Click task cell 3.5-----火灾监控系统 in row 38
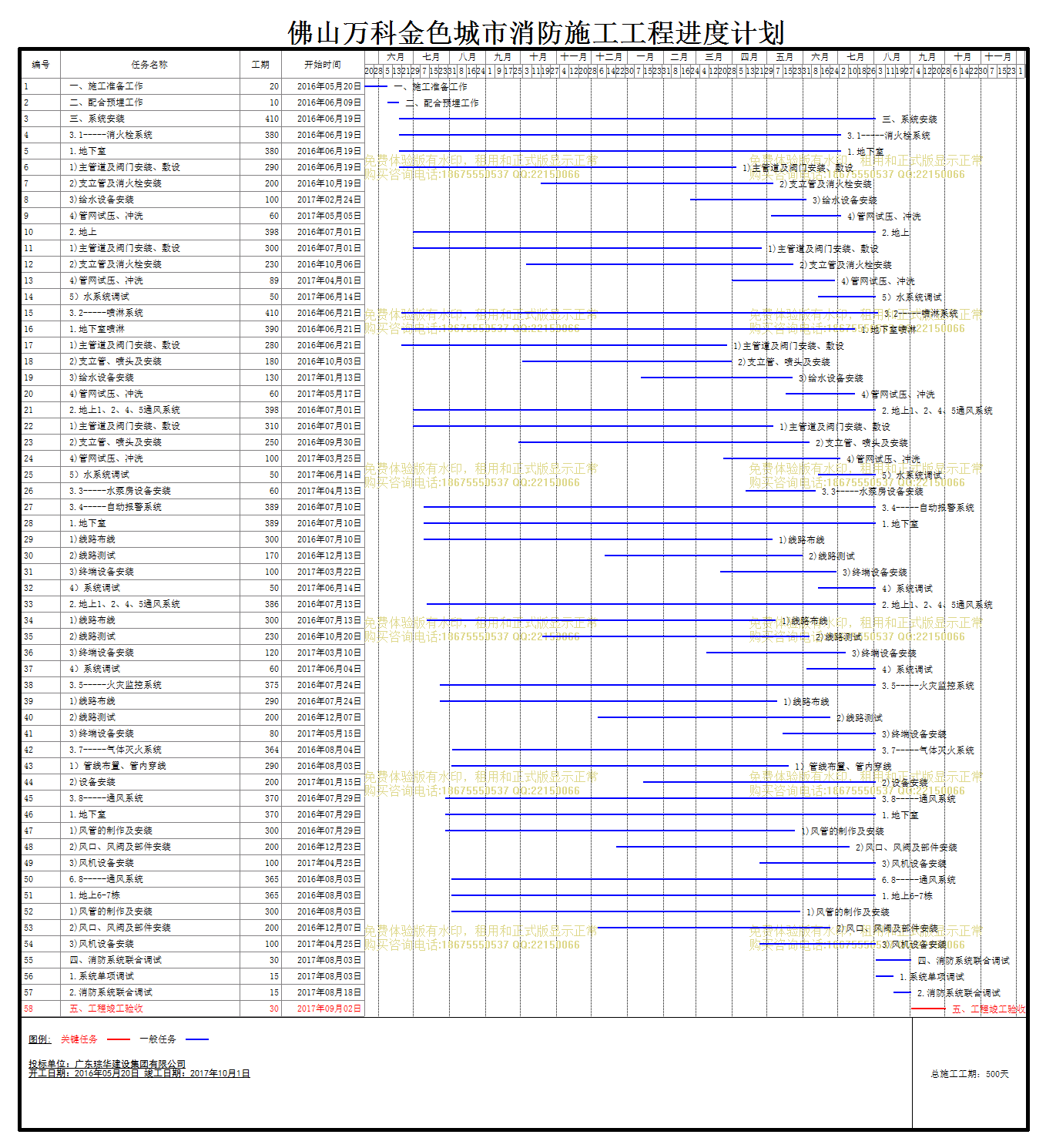 (x=149, y=685)
